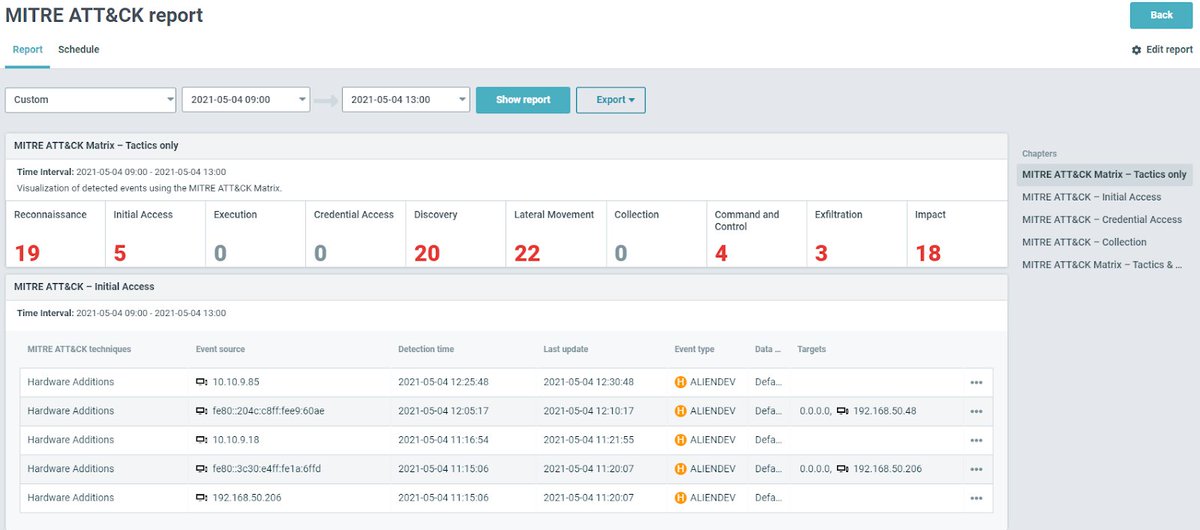Click Hardware Additions in the 10.10.9.85 row
The width and height of the screenshot is (1200, 530).
click(x=71, y=382)
